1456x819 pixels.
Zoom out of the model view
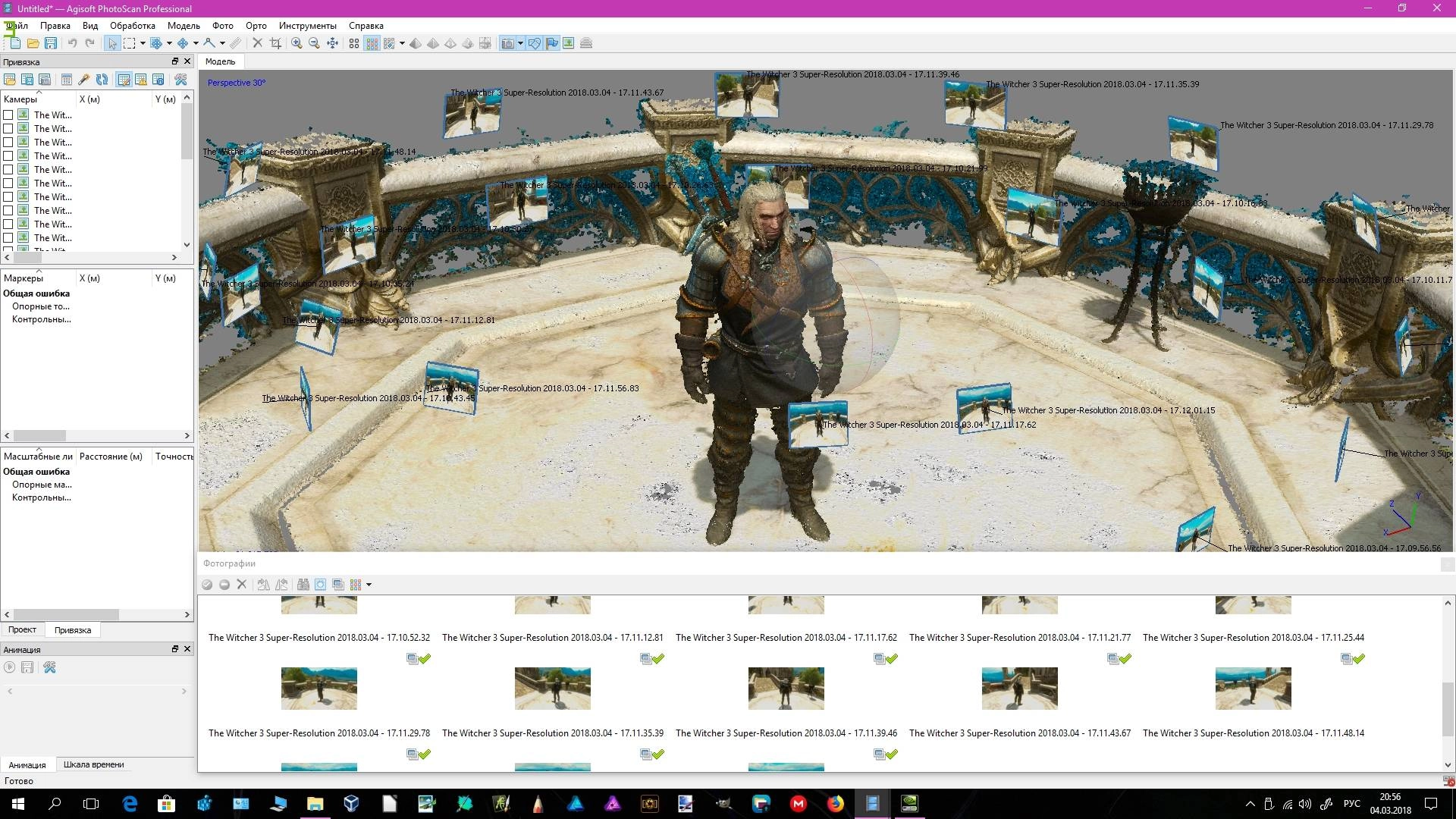click(x=315, y=43)
